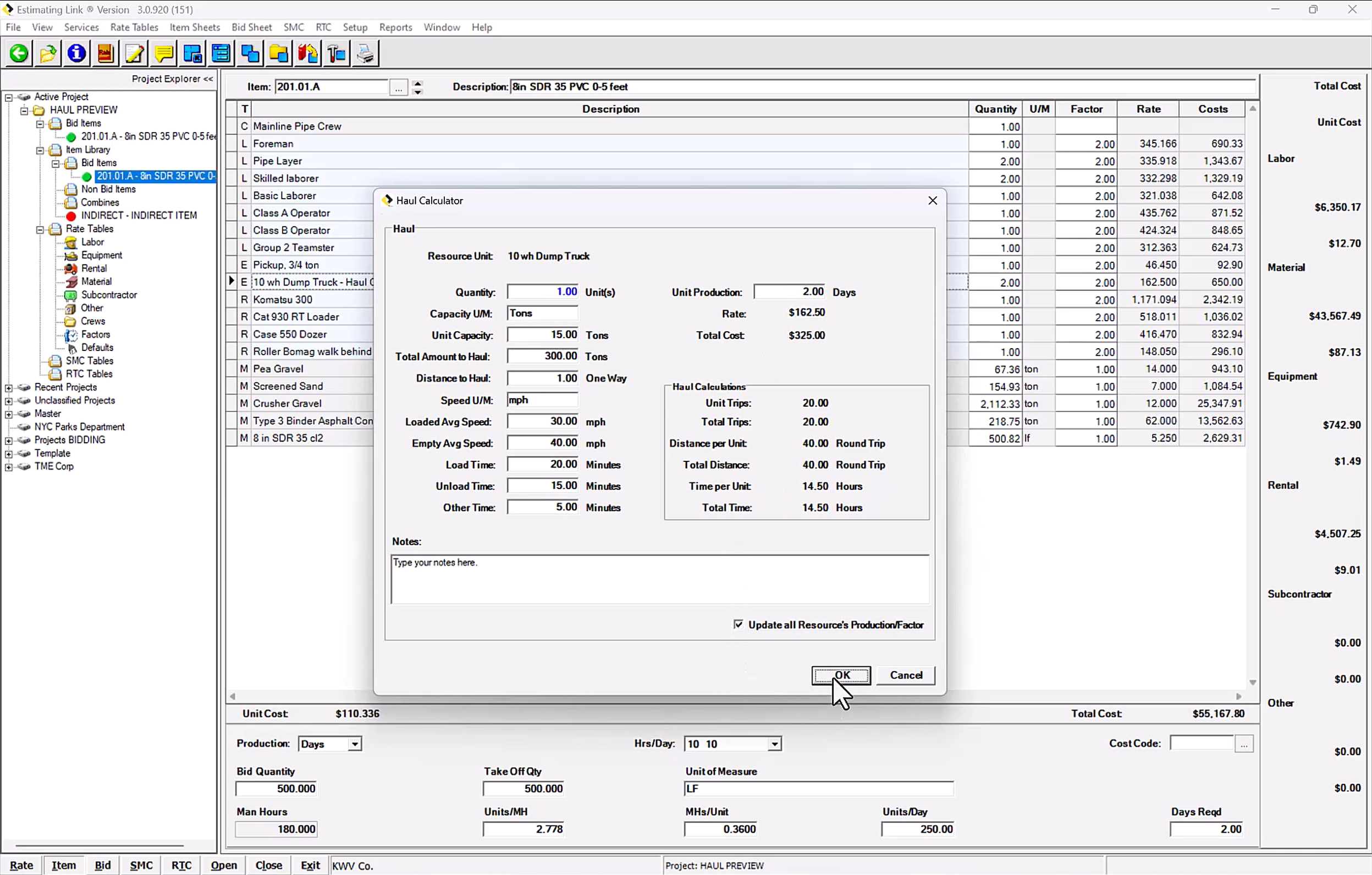The image size is (1372, 875).
Task: Switch to the SMC tab at bottom
Action: (141, 865)
